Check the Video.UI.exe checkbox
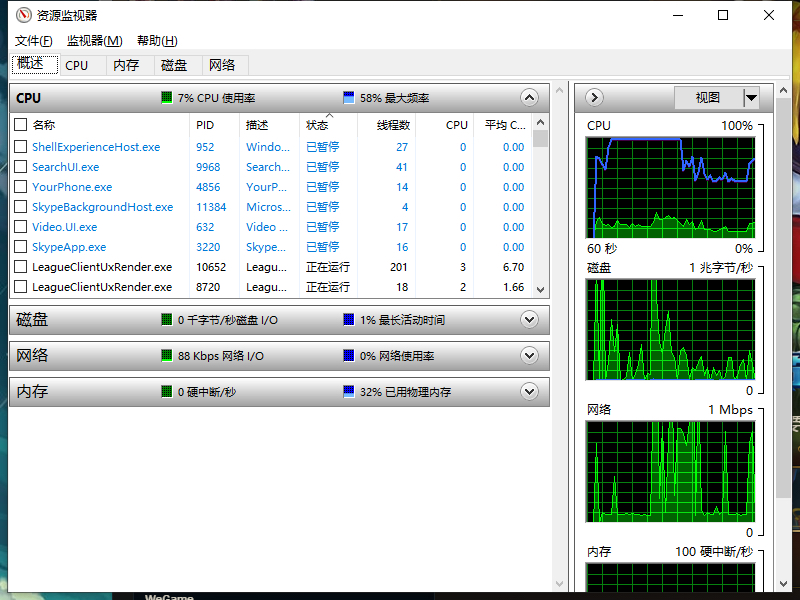 [20, 227]
